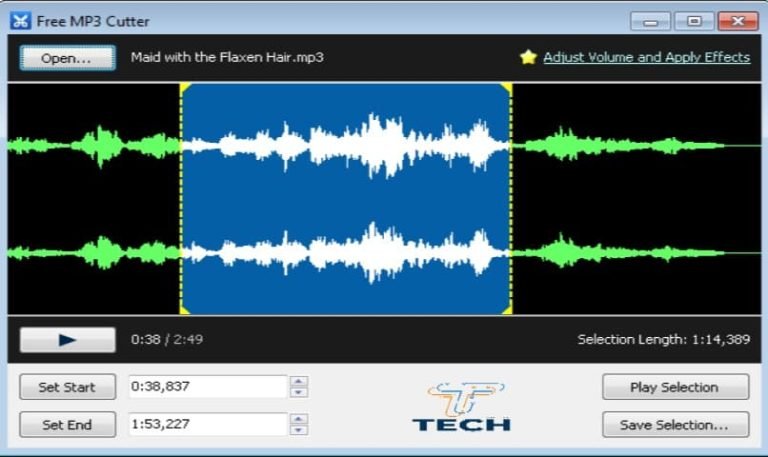Increase start time with up spinner arrow

(x=299, y=381)
